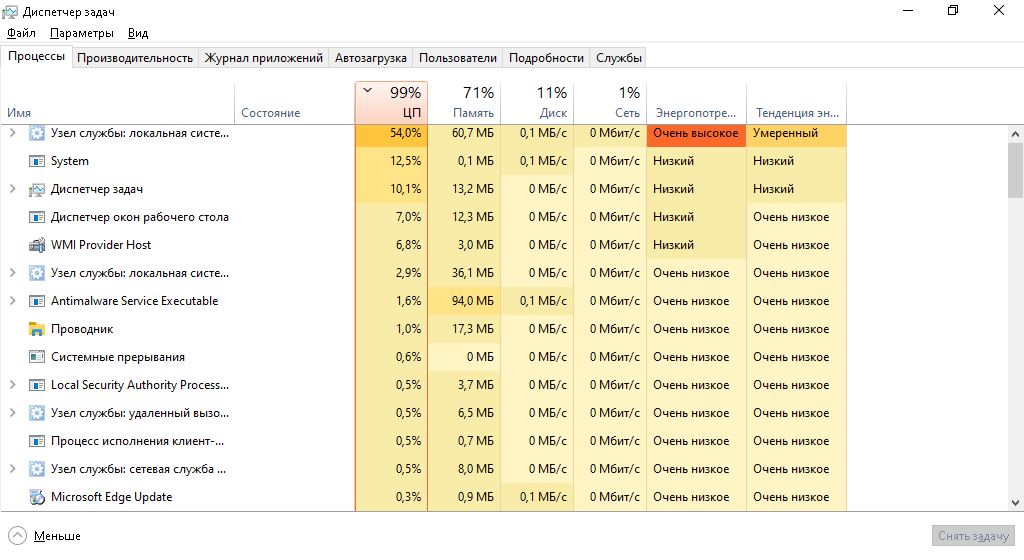Sort by the Имя column header
Screen dimensions: 1024x560
tap(118, 103)
